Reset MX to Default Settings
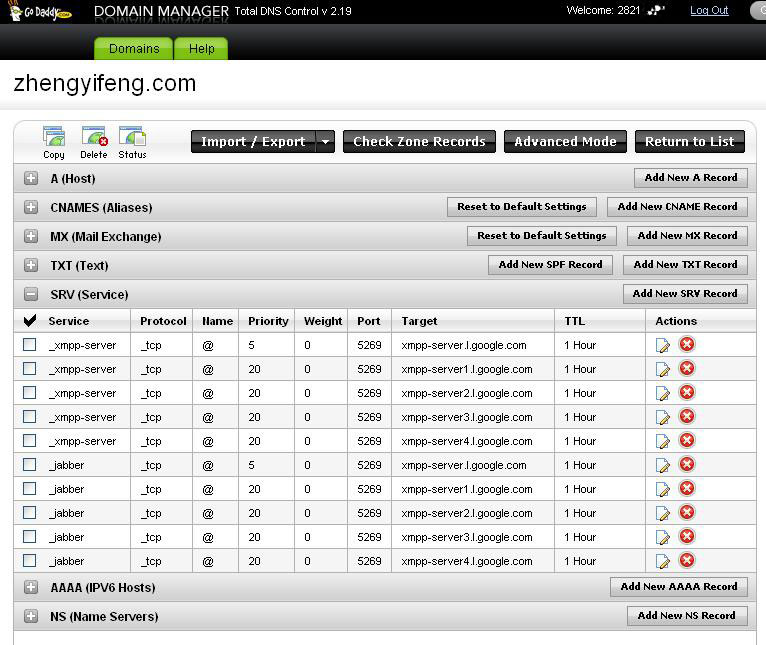 542,236
